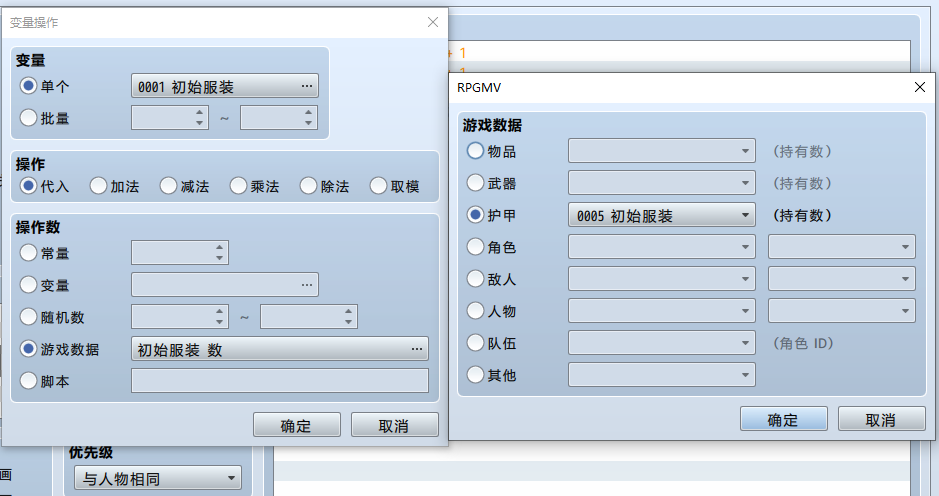This screenshot has height=496, width=939.
Task: Select the 常量 operand option
Action: (28, 253)
